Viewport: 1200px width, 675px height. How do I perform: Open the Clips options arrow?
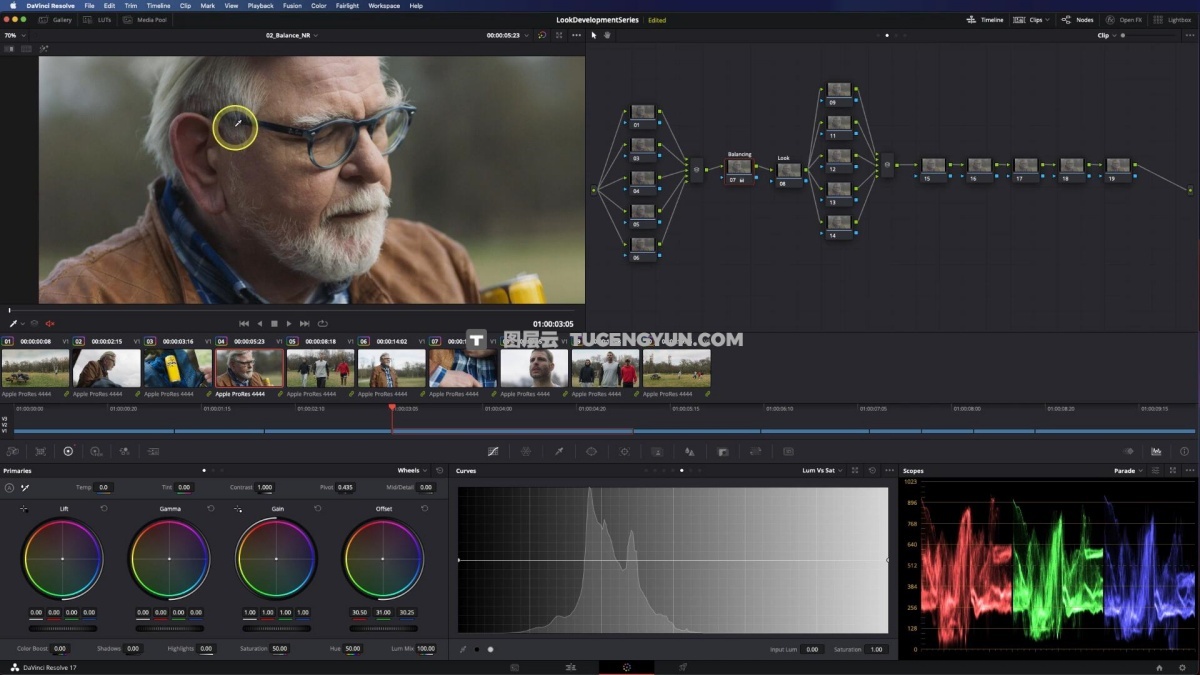[x=1048, y=20]
